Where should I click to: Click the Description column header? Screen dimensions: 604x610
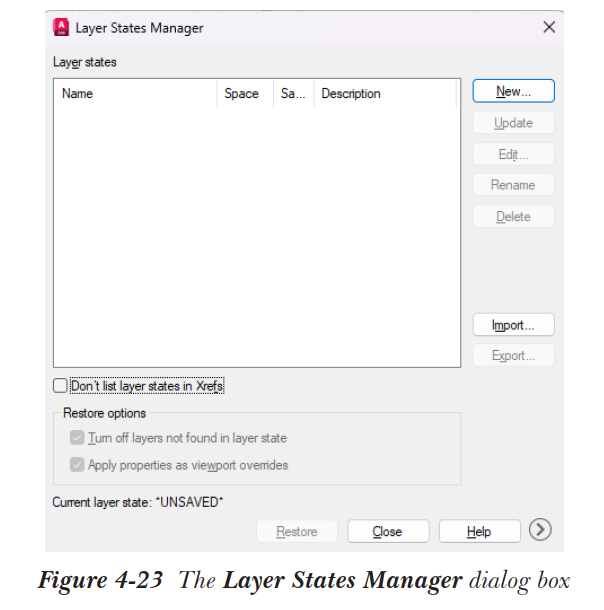pyautogui.click(x=385, y=93)
